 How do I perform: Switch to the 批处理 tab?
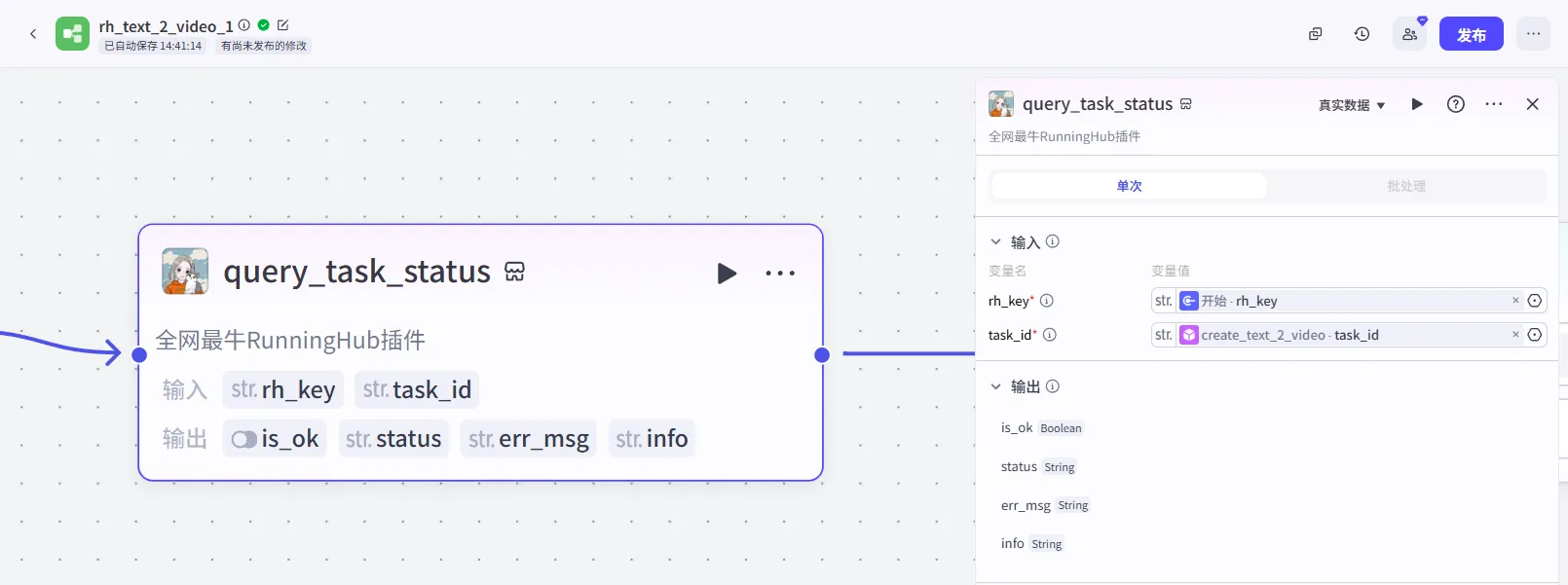coord(1406,186)
